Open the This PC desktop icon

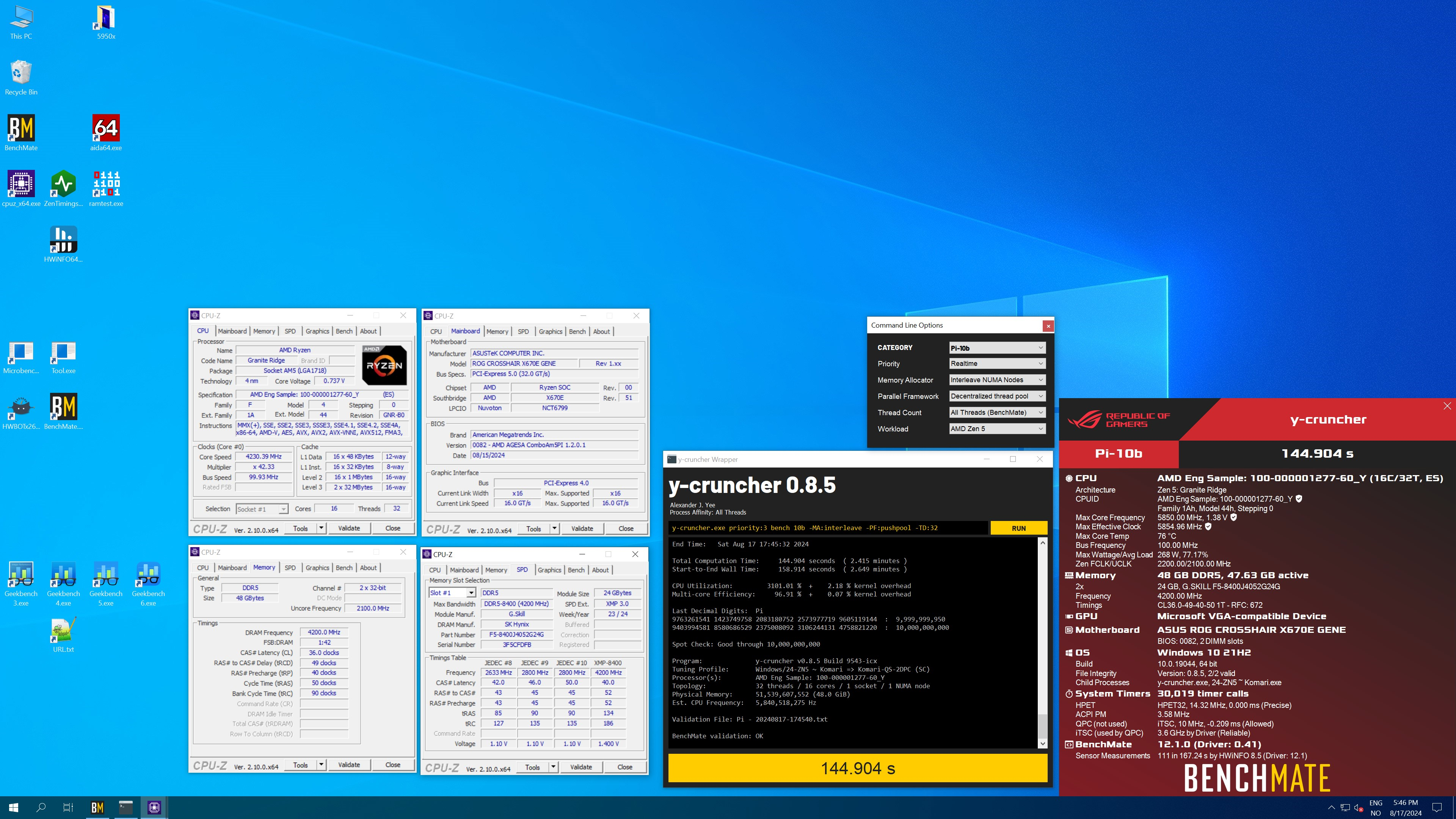21,23
